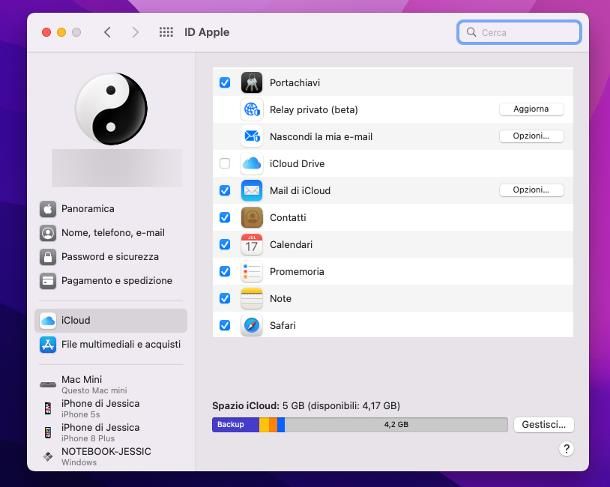Select the iCloud sidebar item
The height and width of the screenshot is (487, 610).
tap(111, 321)
